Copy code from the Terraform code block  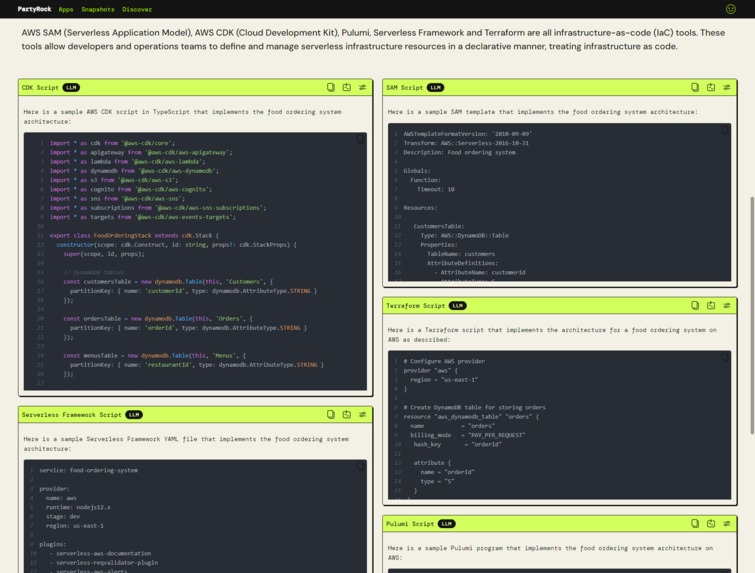pos(724,357)
